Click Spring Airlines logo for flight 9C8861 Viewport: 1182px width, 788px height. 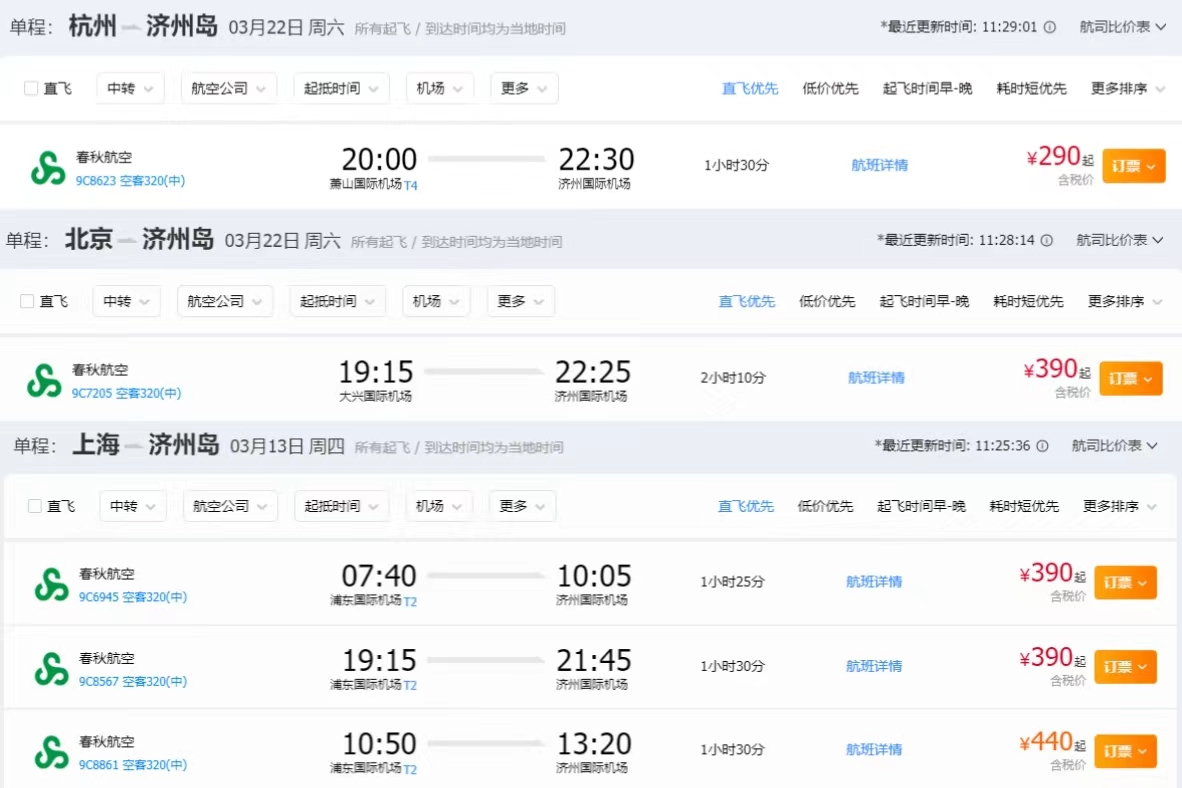point(51,752)
